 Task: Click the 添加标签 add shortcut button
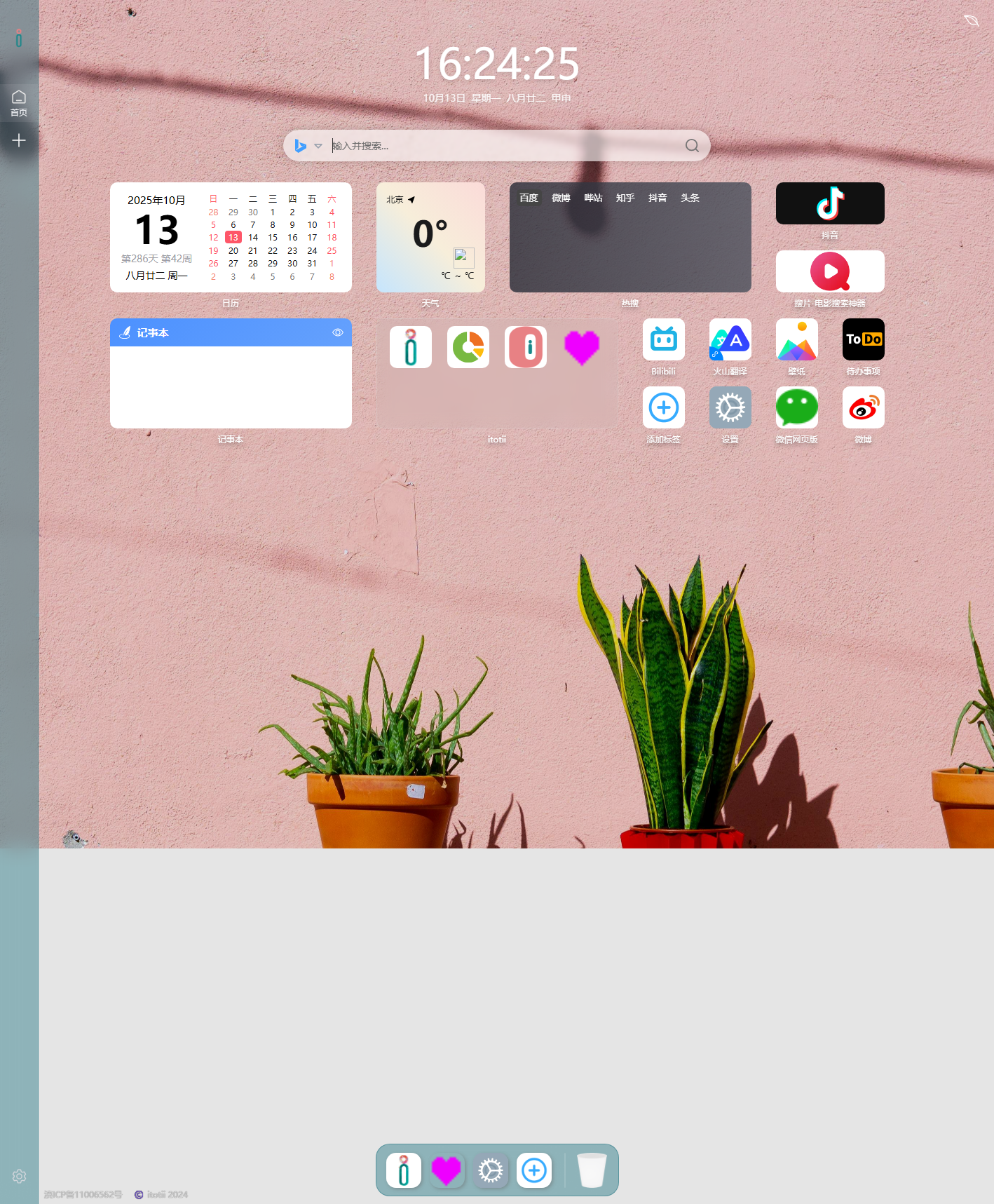click(x=663, y=408)
